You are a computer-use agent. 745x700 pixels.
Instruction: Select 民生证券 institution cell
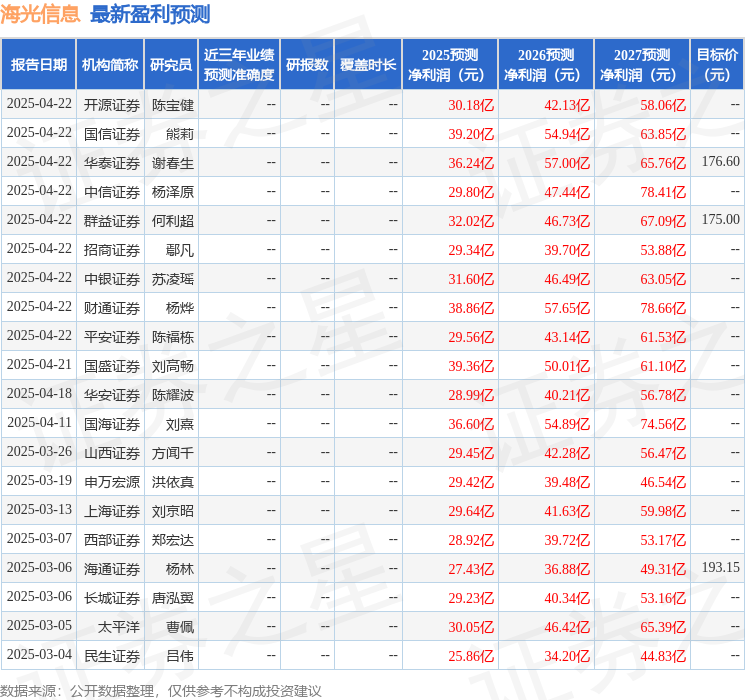[x=112, y=656]
